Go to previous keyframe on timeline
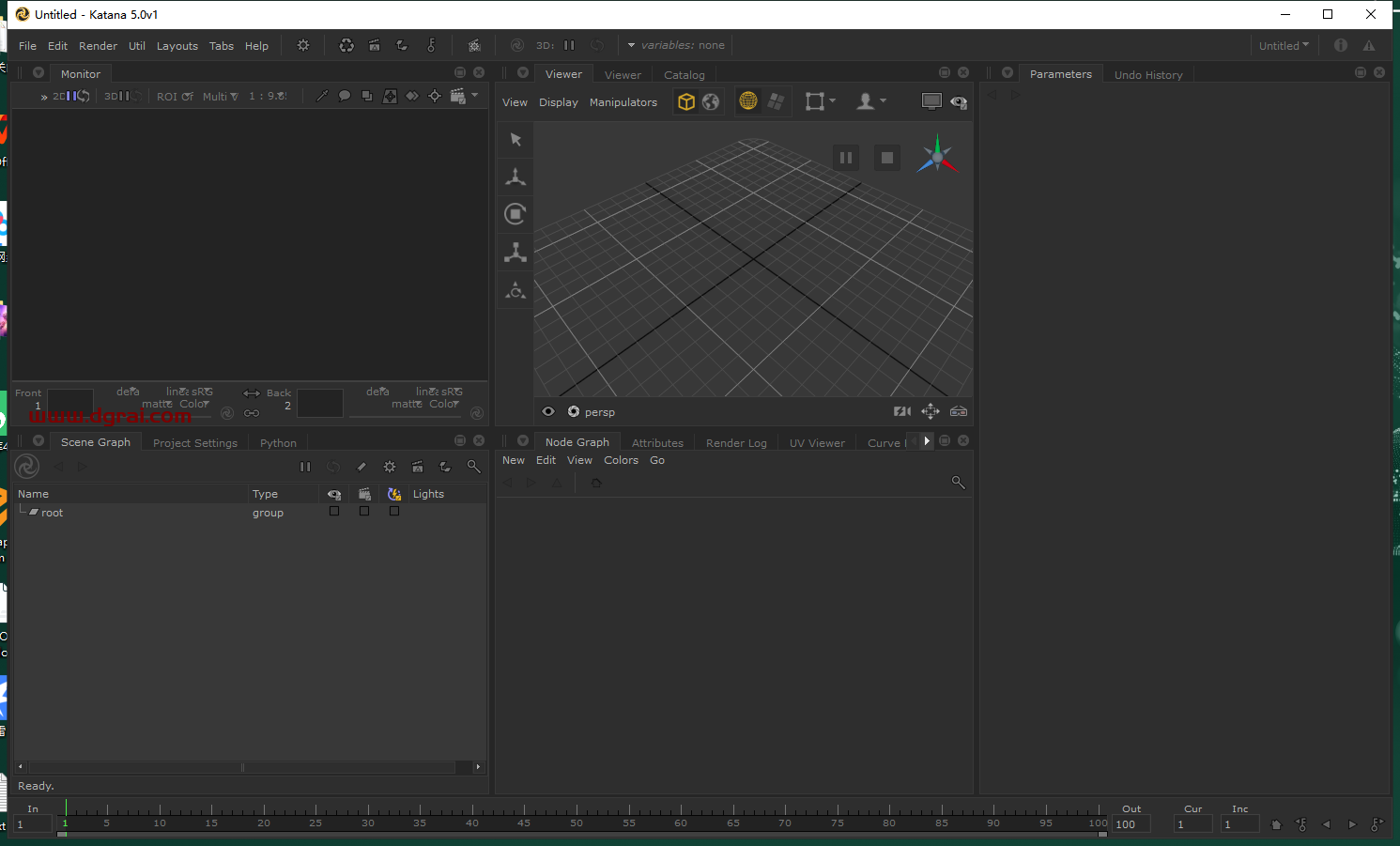 click(1301, 824)
